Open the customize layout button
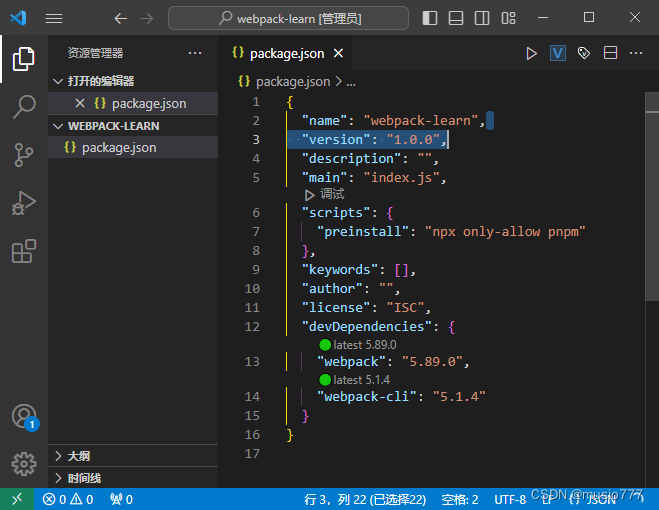 point(508,18)
